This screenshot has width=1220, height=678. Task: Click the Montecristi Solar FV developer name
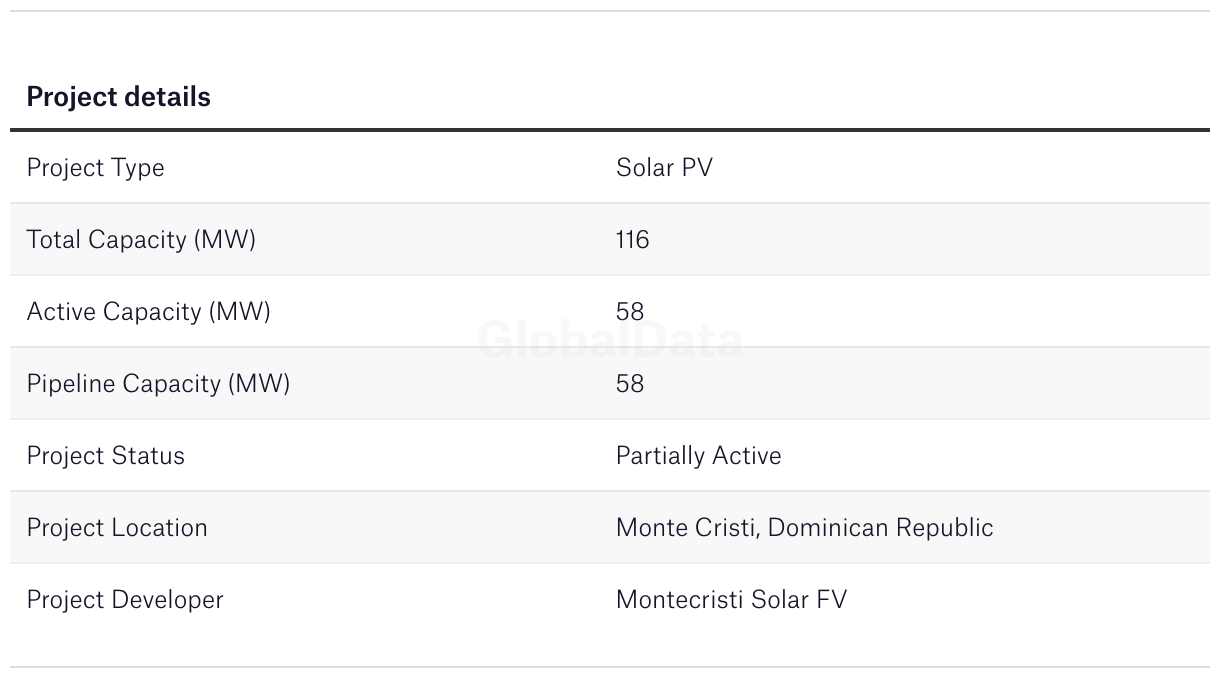731,600
